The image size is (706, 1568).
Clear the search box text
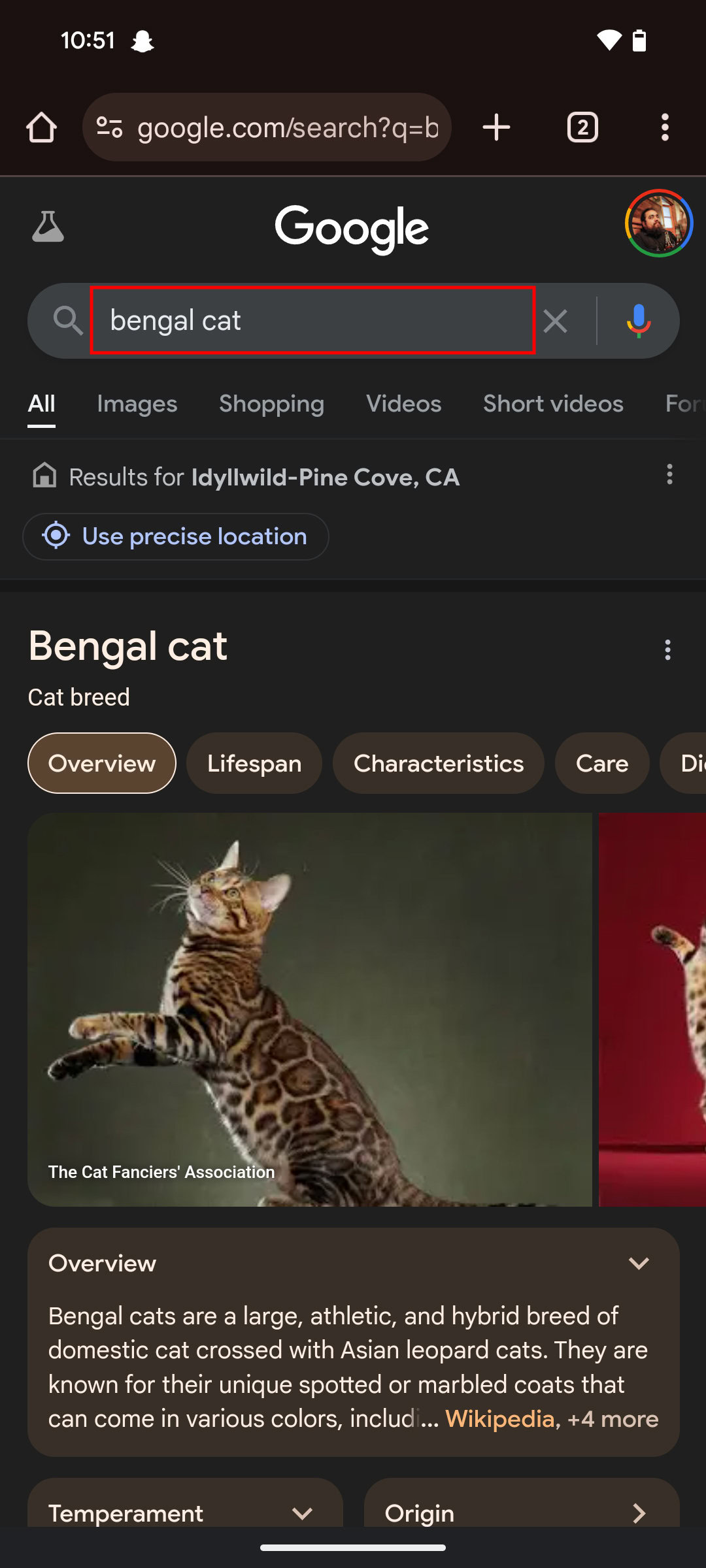[556, 321]
